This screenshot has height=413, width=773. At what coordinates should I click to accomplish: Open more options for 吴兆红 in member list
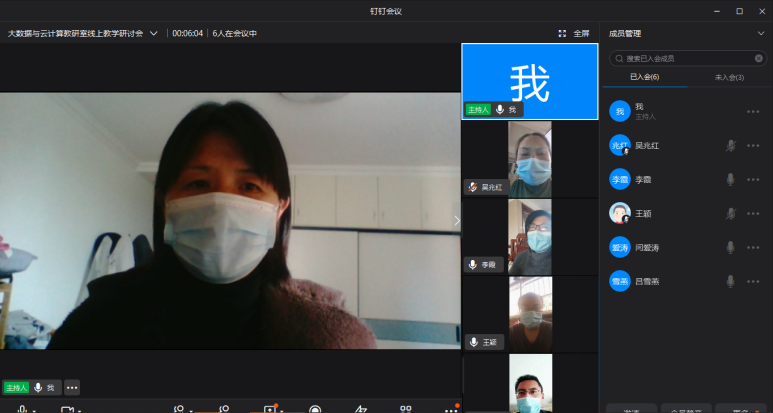point(753,146)
